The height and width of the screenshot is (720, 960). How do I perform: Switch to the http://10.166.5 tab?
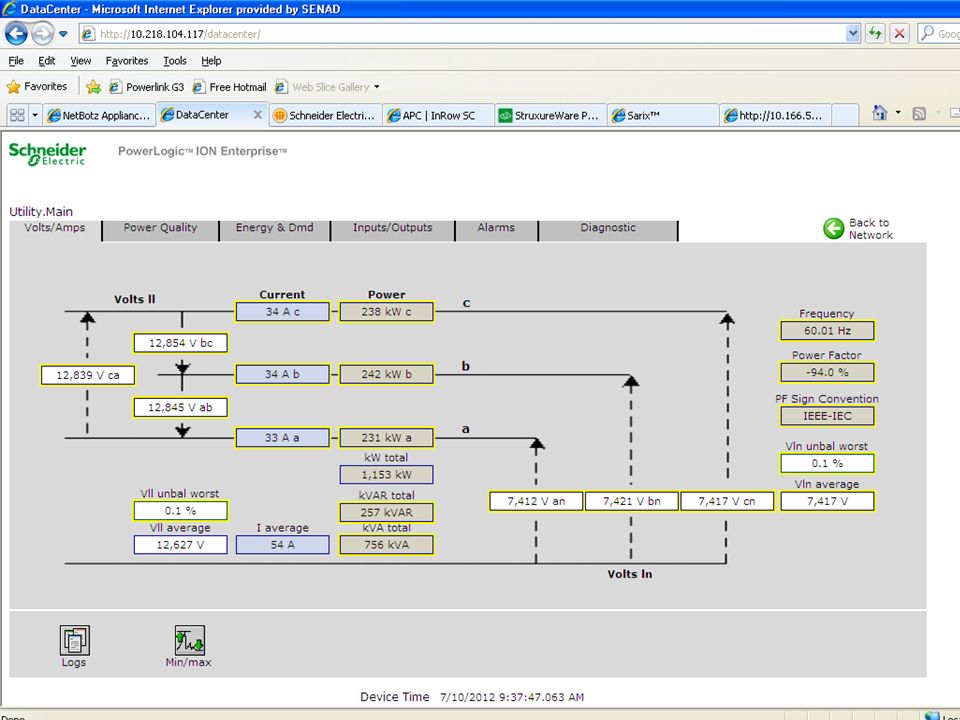click(775, 115)
